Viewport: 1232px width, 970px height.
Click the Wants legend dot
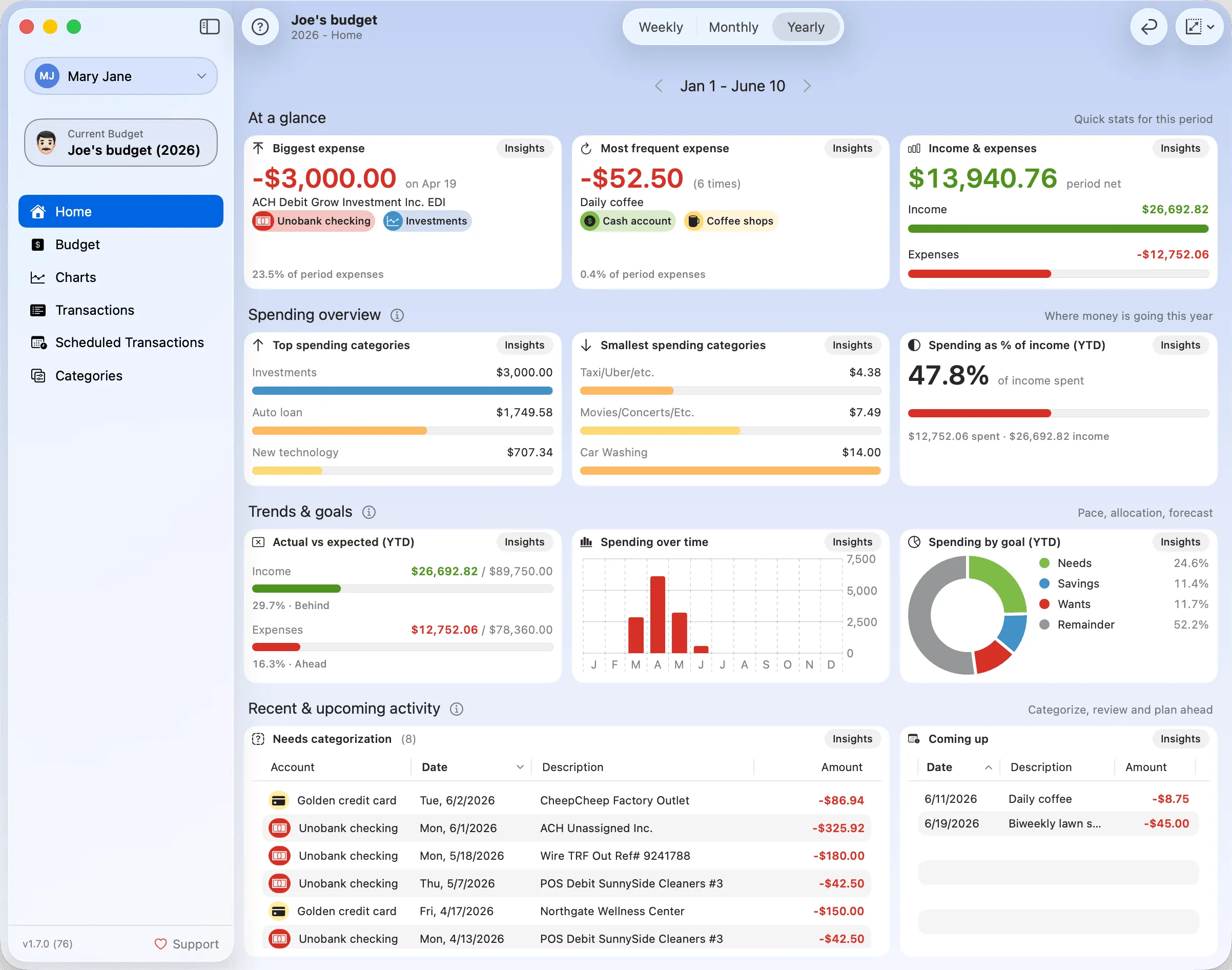click(x=1044, y=604)
